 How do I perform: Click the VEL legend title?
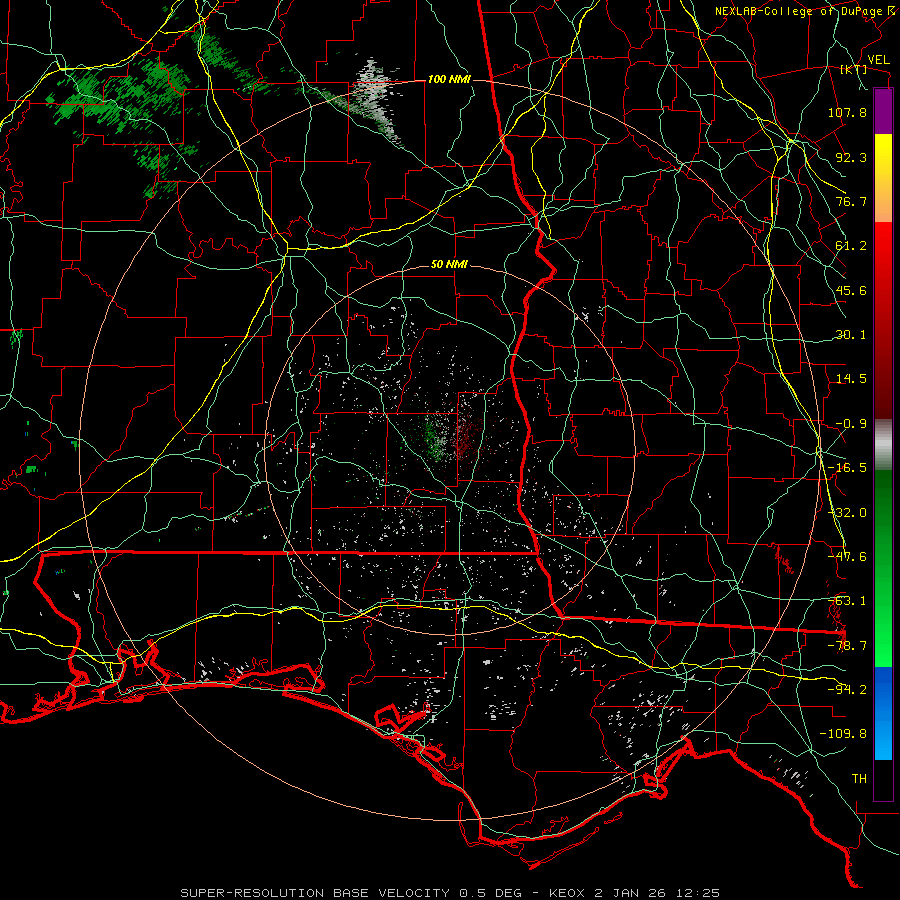[x=879, y=60]
